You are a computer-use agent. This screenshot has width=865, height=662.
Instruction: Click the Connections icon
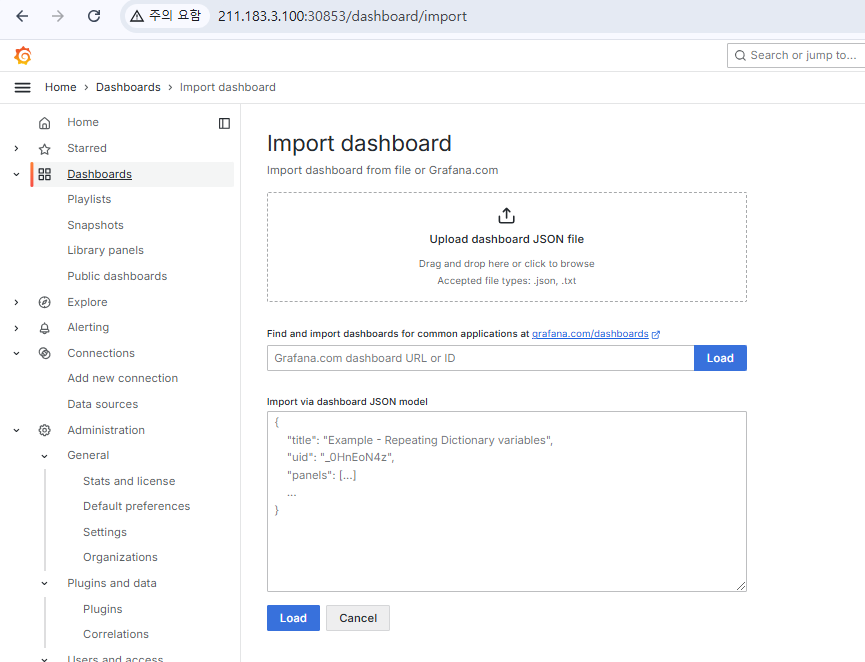pos(45,353)
